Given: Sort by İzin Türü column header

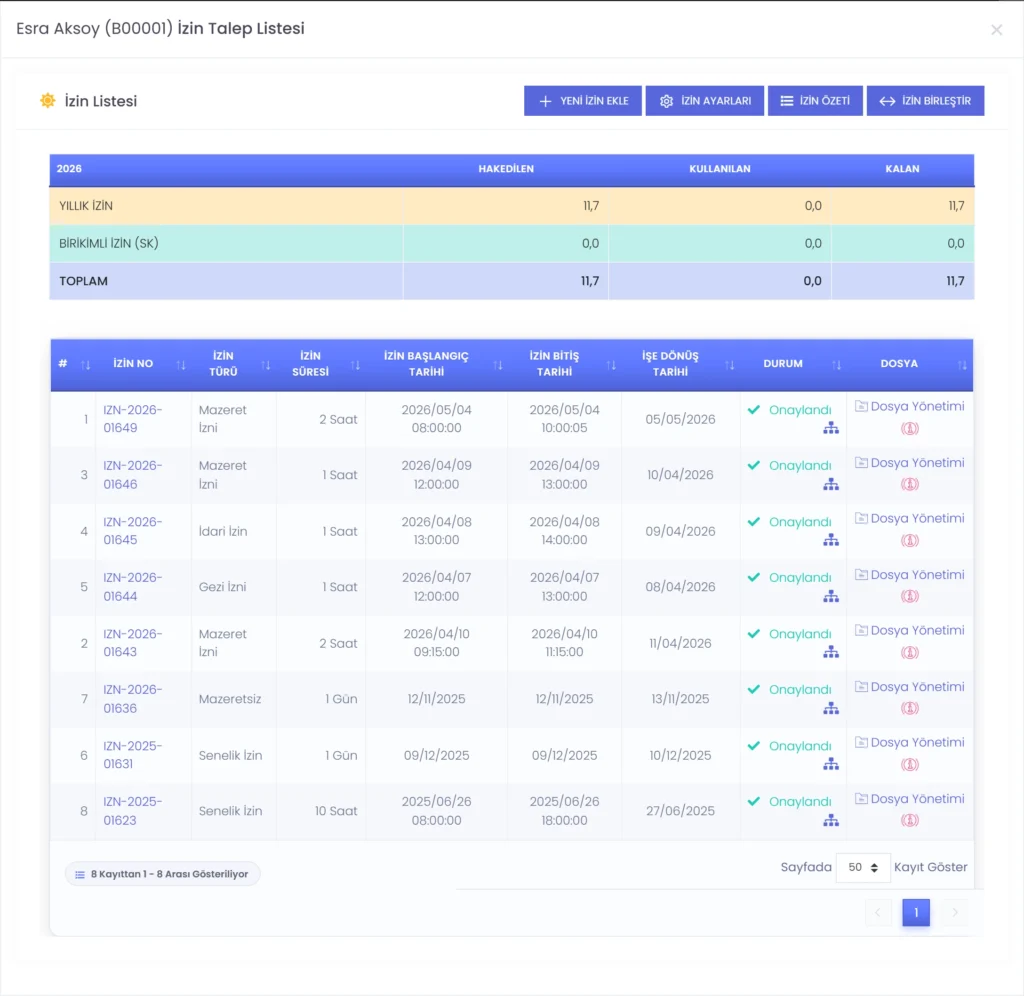Looking at the screenshot, I should 234,364.
